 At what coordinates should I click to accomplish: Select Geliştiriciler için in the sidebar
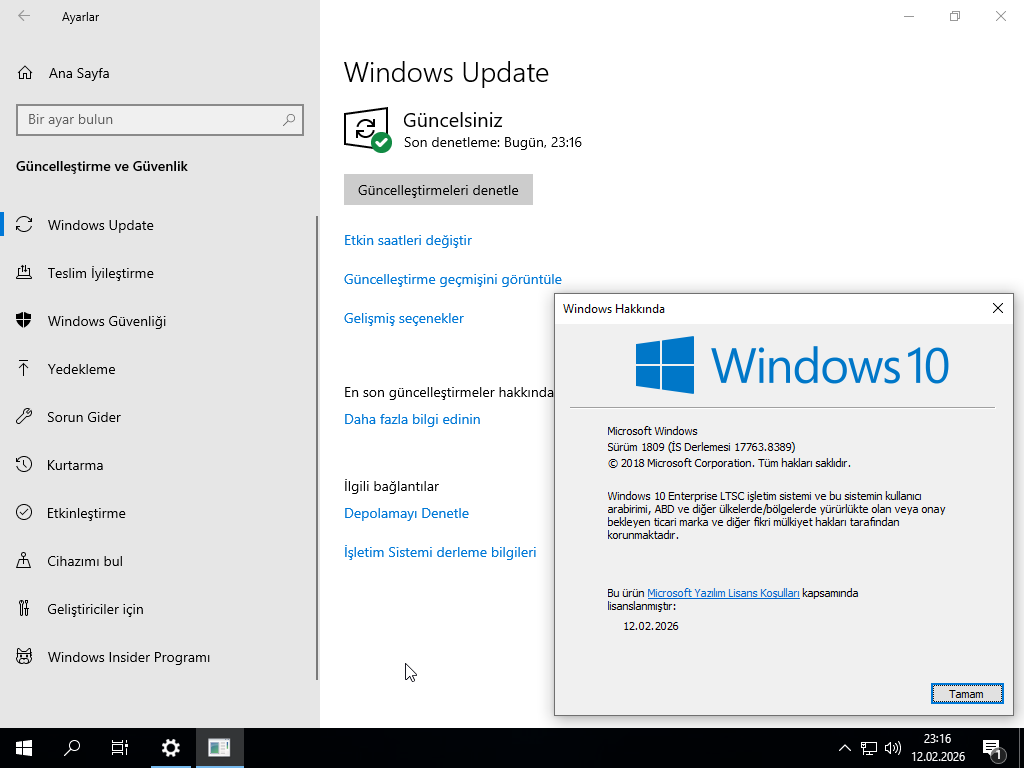tap(95, 609)
